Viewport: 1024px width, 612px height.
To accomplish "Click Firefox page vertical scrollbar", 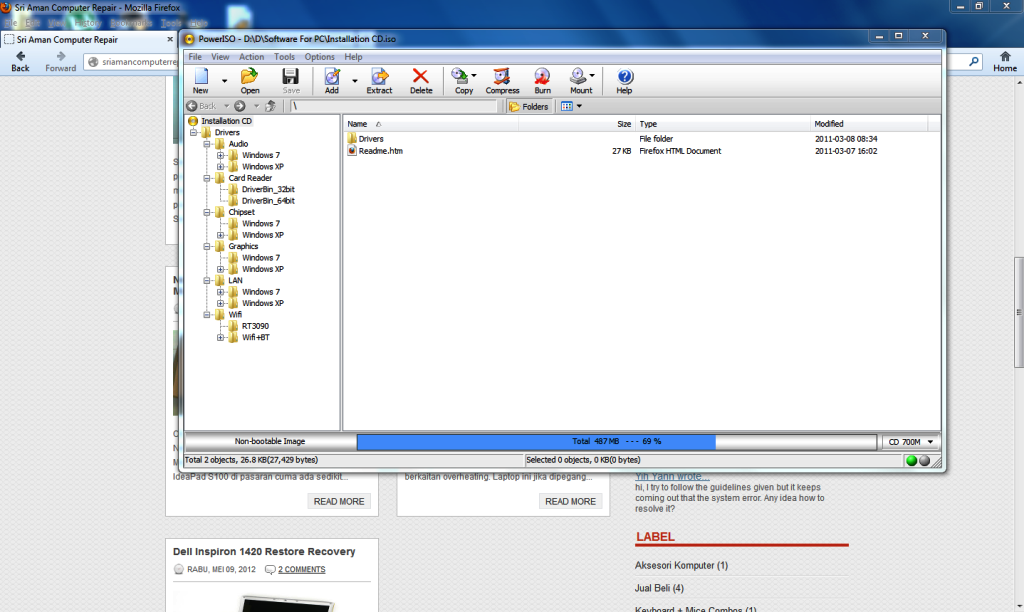I will pos(1018,314).
